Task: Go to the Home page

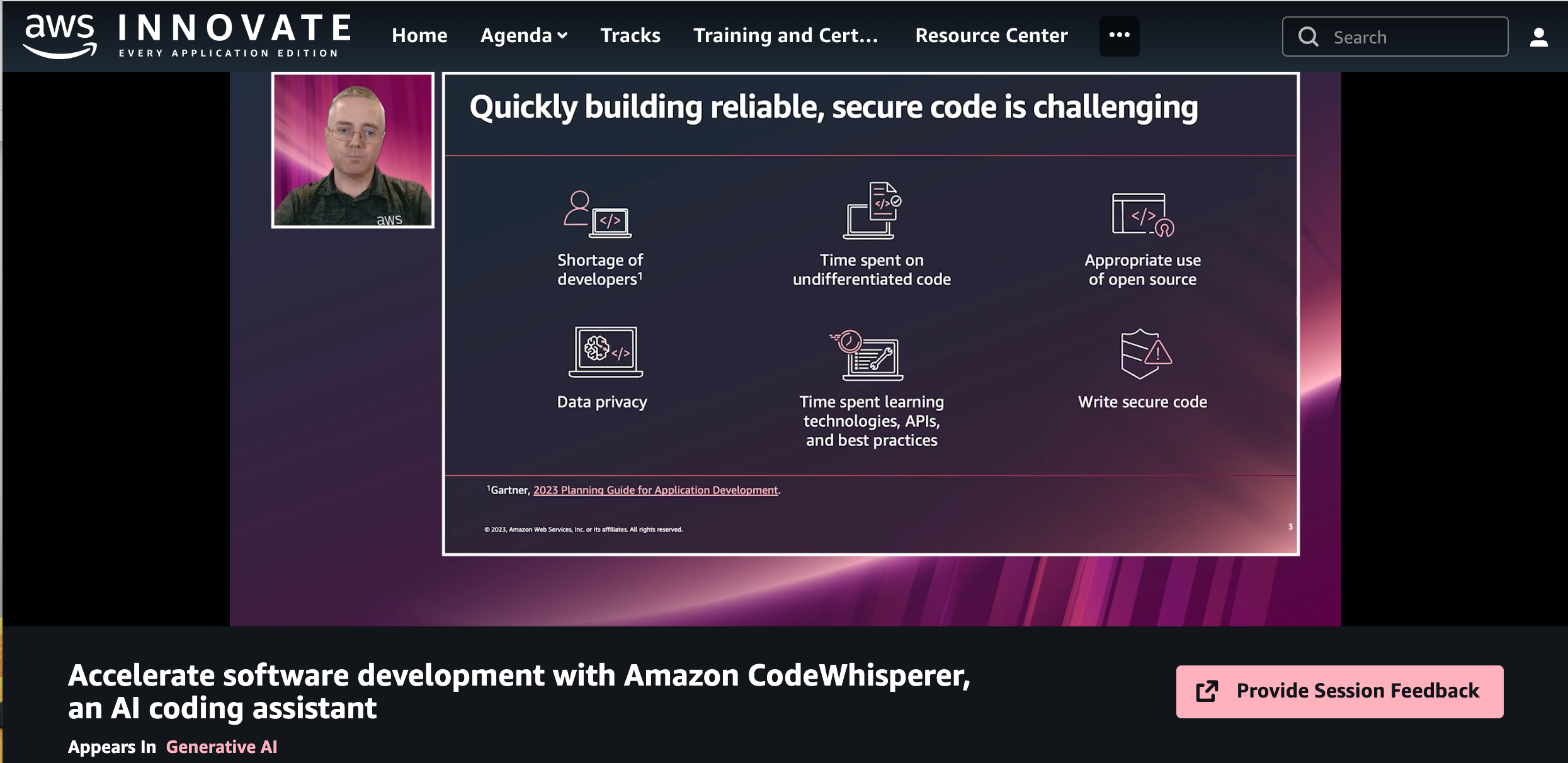Action: click(419, 35)
